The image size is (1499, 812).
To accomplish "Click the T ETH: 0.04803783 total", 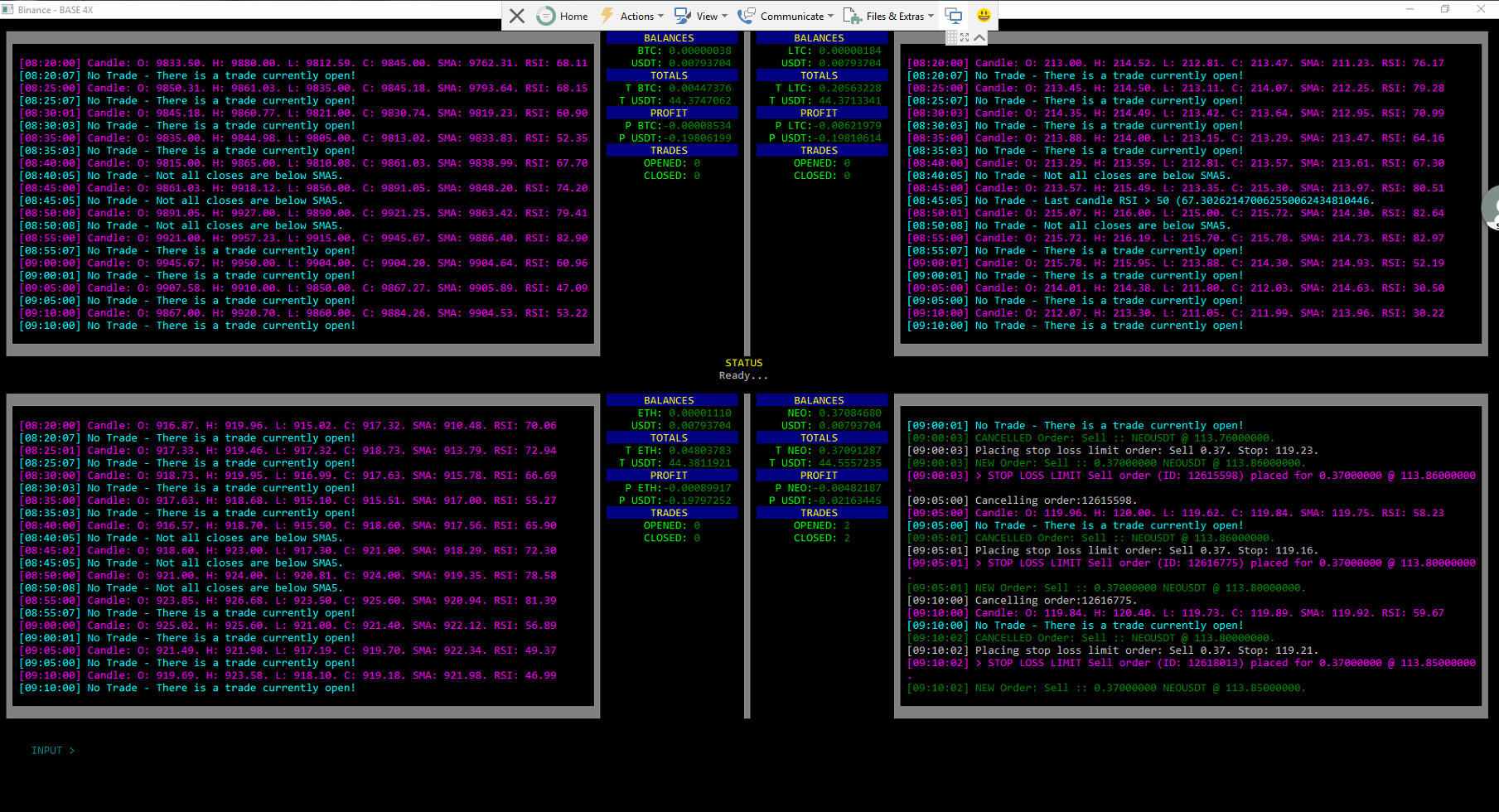I will (678, 451).
